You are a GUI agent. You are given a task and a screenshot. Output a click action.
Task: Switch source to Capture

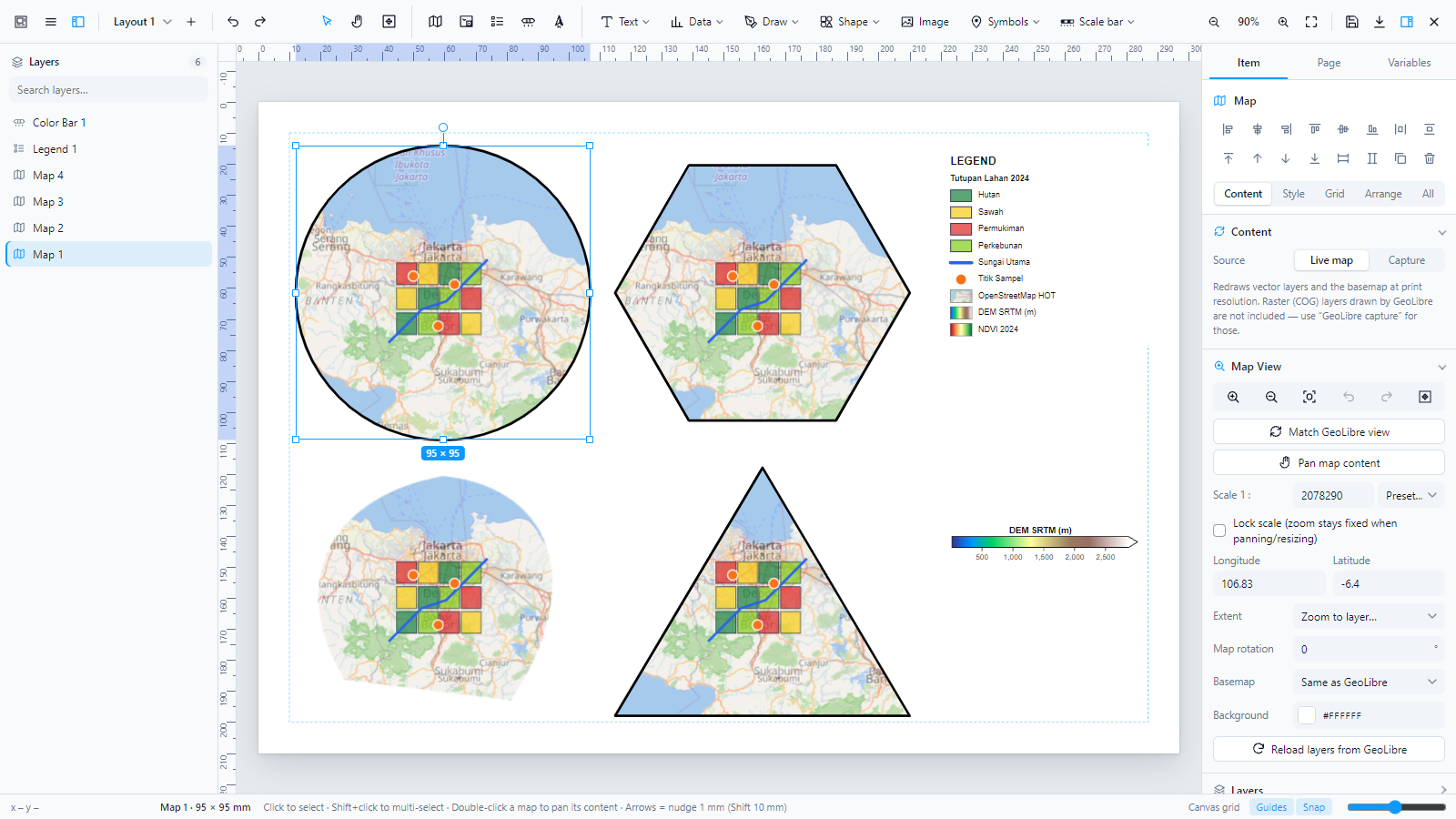1406,260
